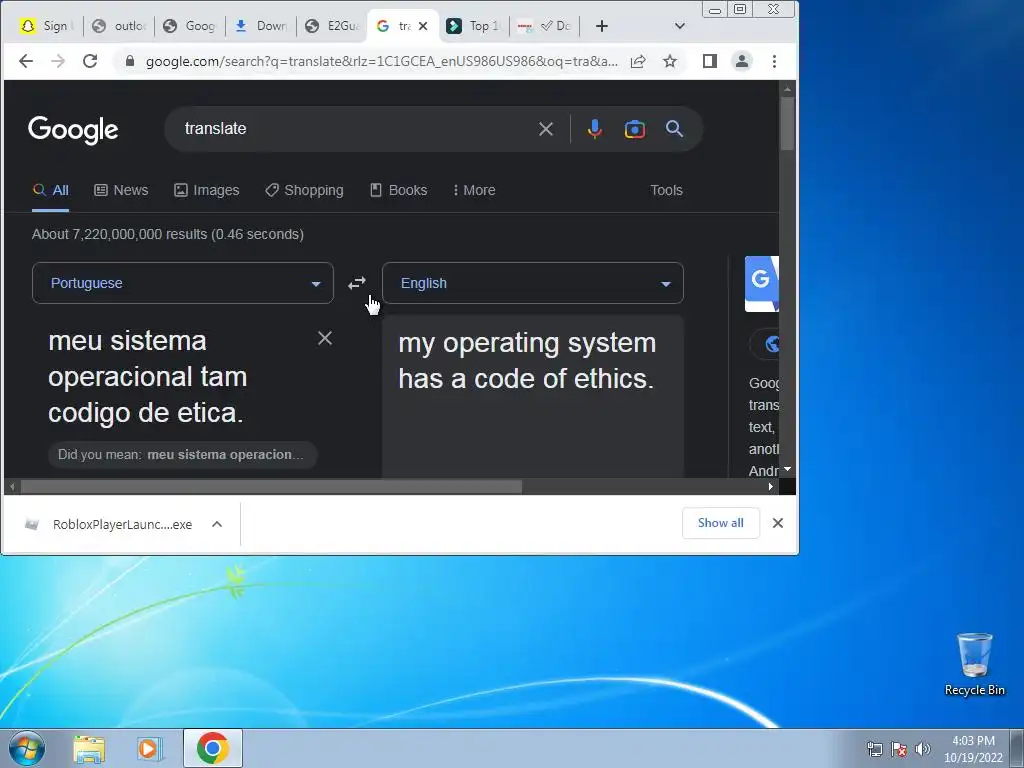Switch to the E2Gu browser tab

(x=333, y=26)
